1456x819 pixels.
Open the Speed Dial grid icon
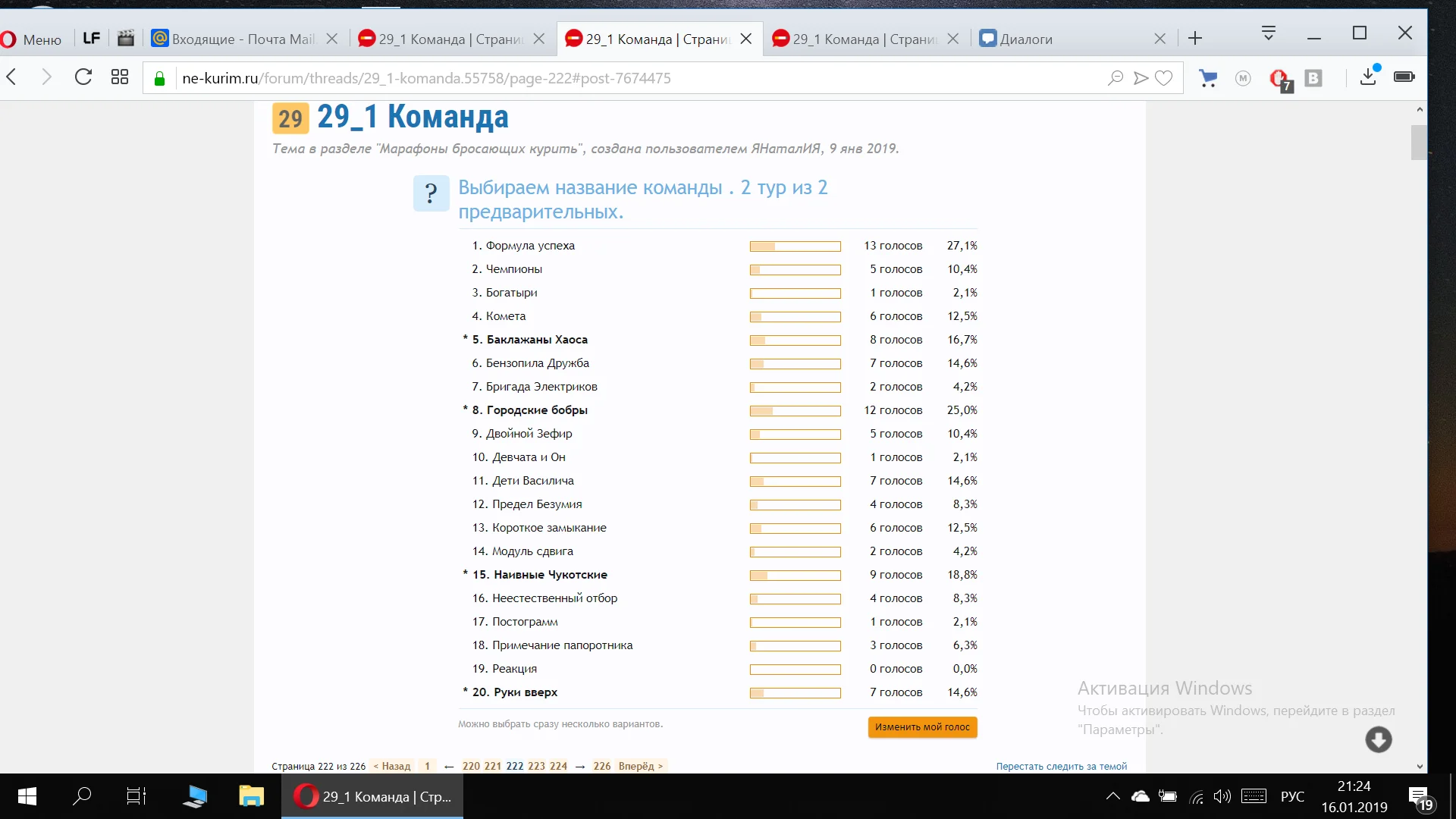(120, 77)
